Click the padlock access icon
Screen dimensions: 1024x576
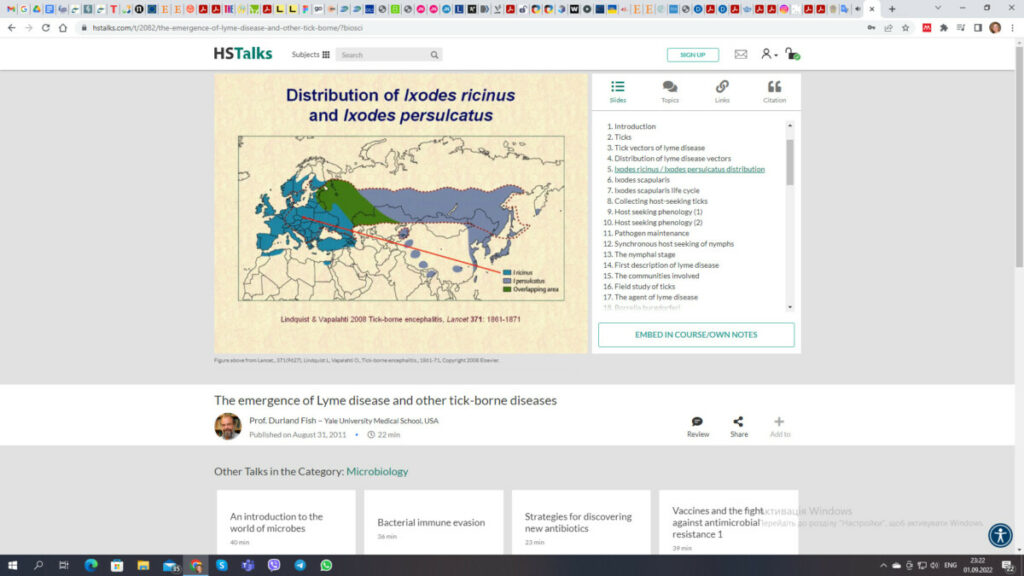792,55
